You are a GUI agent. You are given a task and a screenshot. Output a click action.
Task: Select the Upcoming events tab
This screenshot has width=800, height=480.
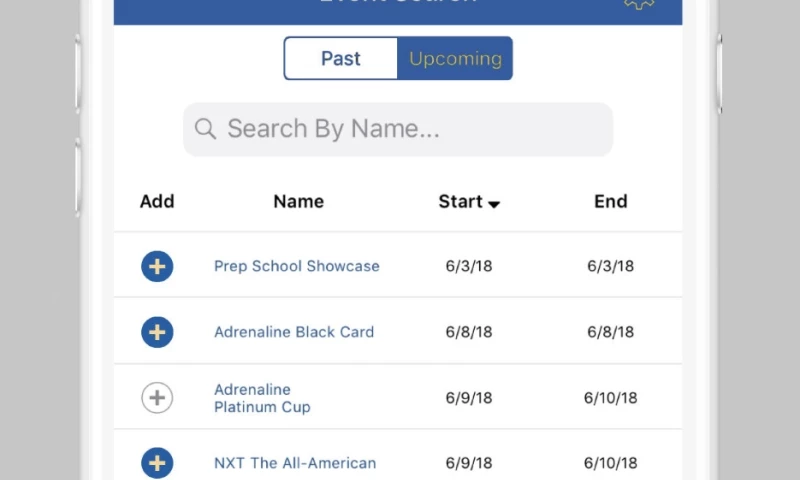point(455,59)
